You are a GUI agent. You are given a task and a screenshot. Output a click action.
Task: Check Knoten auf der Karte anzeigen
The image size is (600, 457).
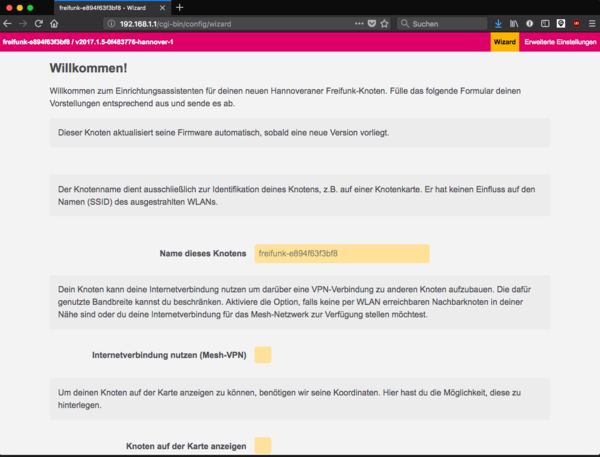click(263, 445)
